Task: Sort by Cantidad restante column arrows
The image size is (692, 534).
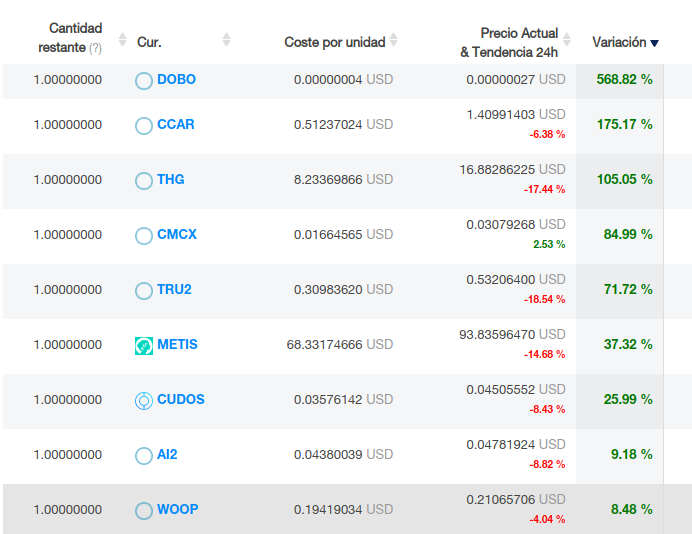Action: tap(122, 40)
